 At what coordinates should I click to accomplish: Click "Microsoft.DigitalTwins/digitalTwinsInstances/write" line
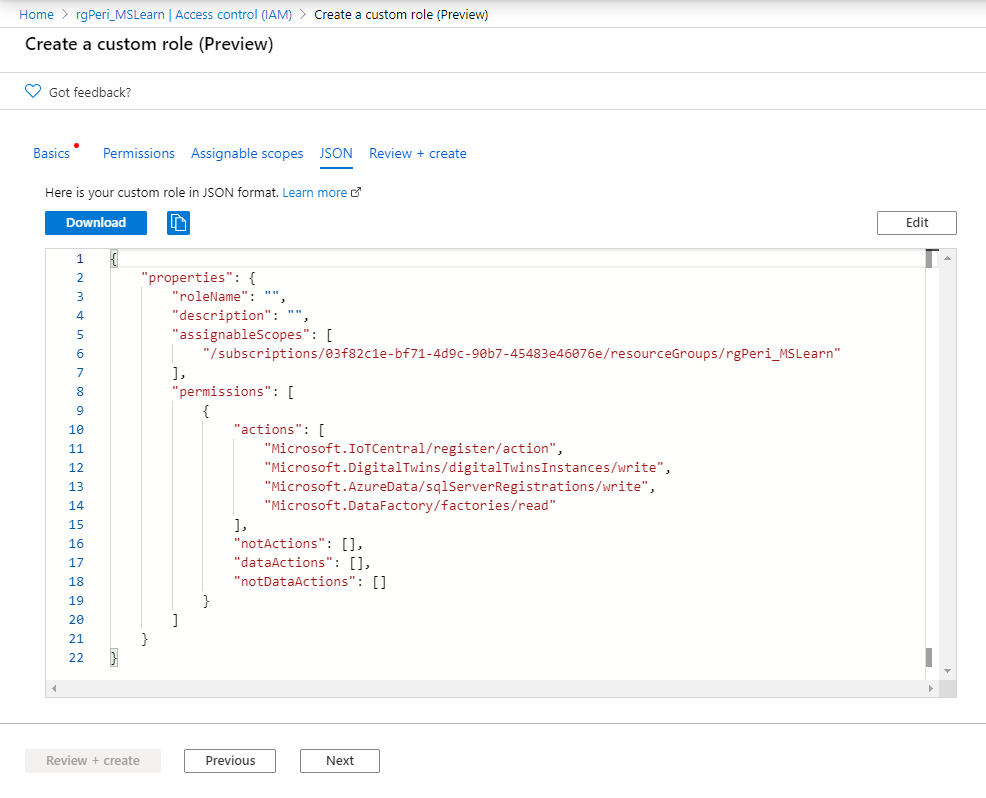[x=467, y=467]
